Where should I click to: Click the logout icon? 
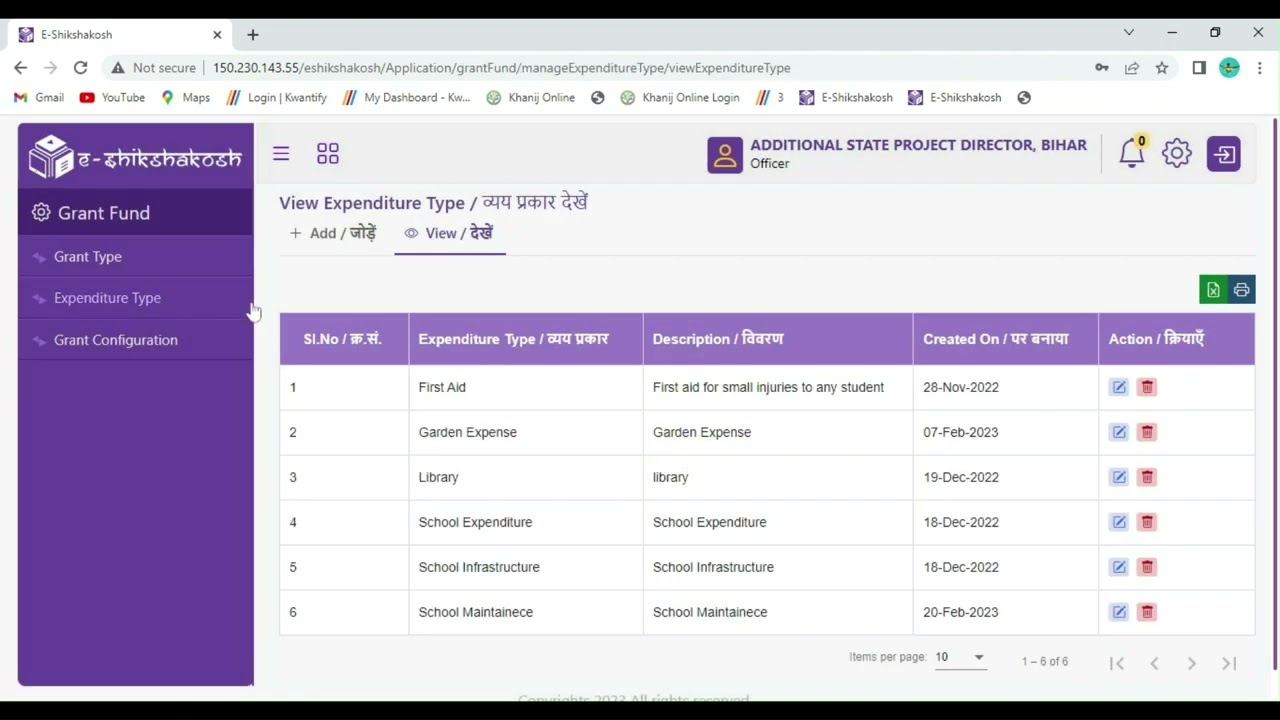pos(1224,154)
